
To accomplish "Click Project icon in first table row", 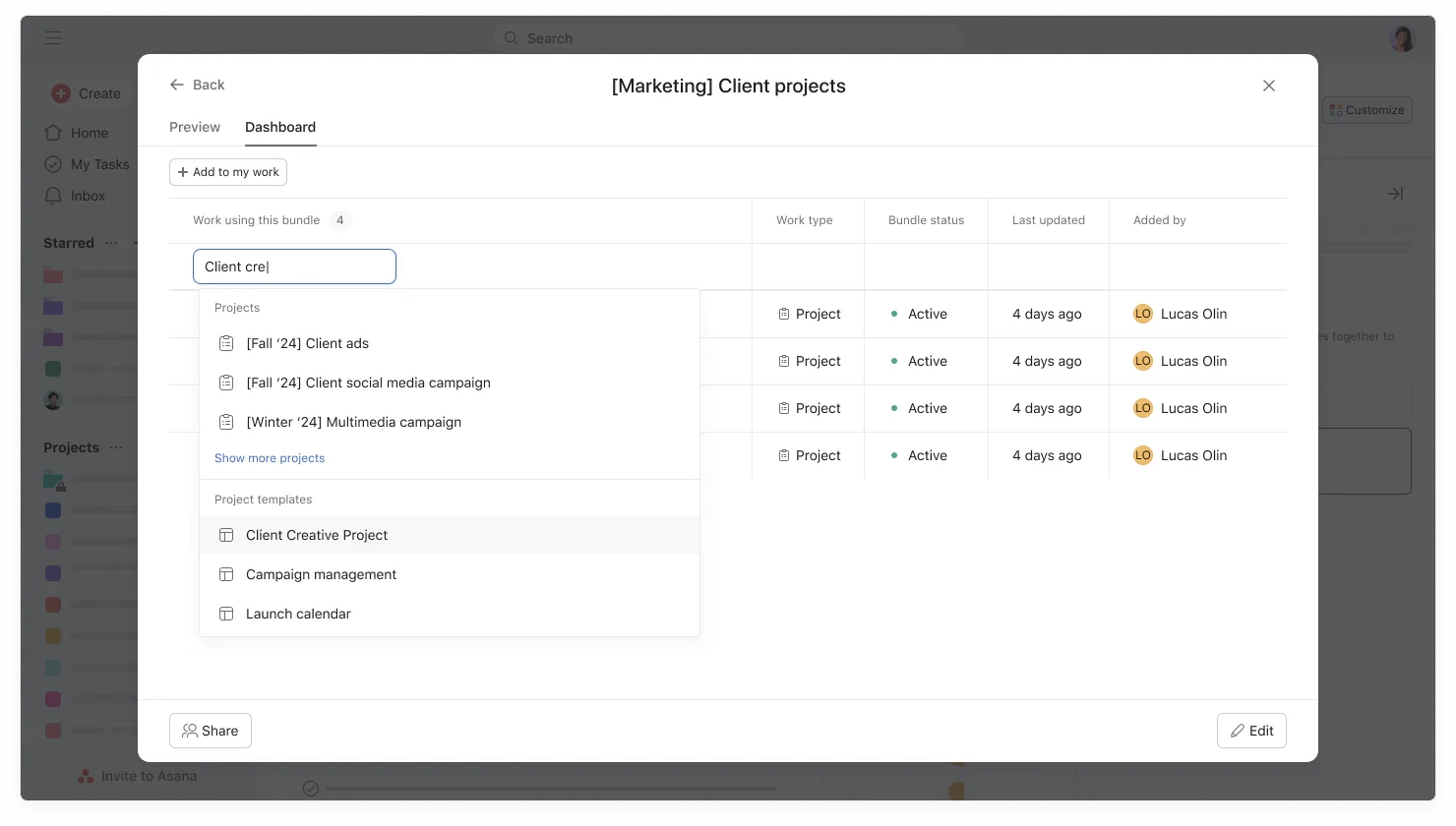I will [784, 314].
